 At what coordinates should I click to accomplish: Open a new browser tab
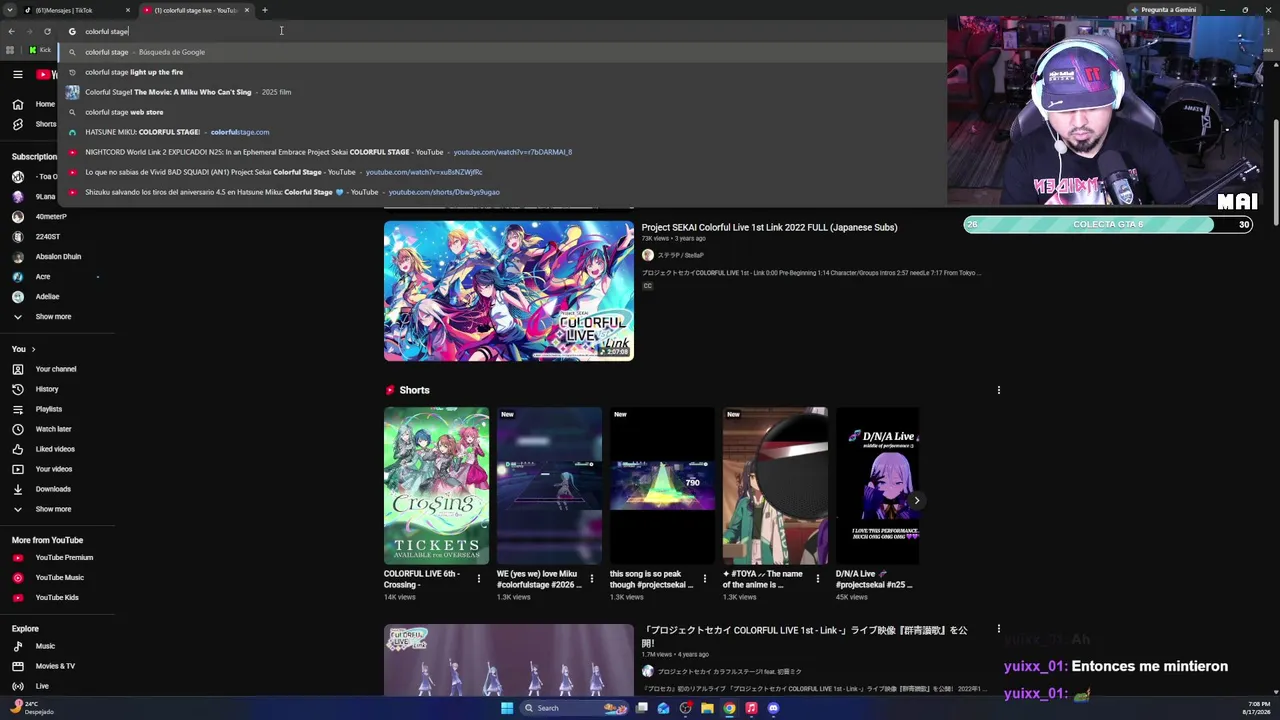[x=265, y=10]
